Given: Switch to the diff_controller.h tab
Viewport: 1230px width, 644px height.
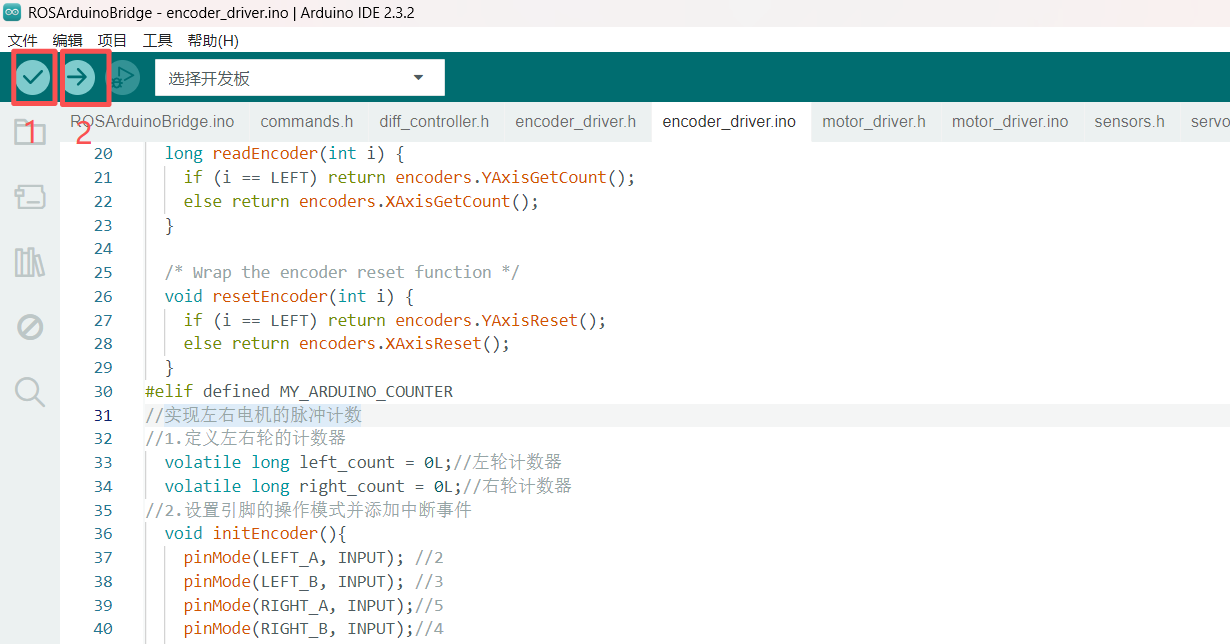Looking at the screenshot, I should (x=434, y=122).
